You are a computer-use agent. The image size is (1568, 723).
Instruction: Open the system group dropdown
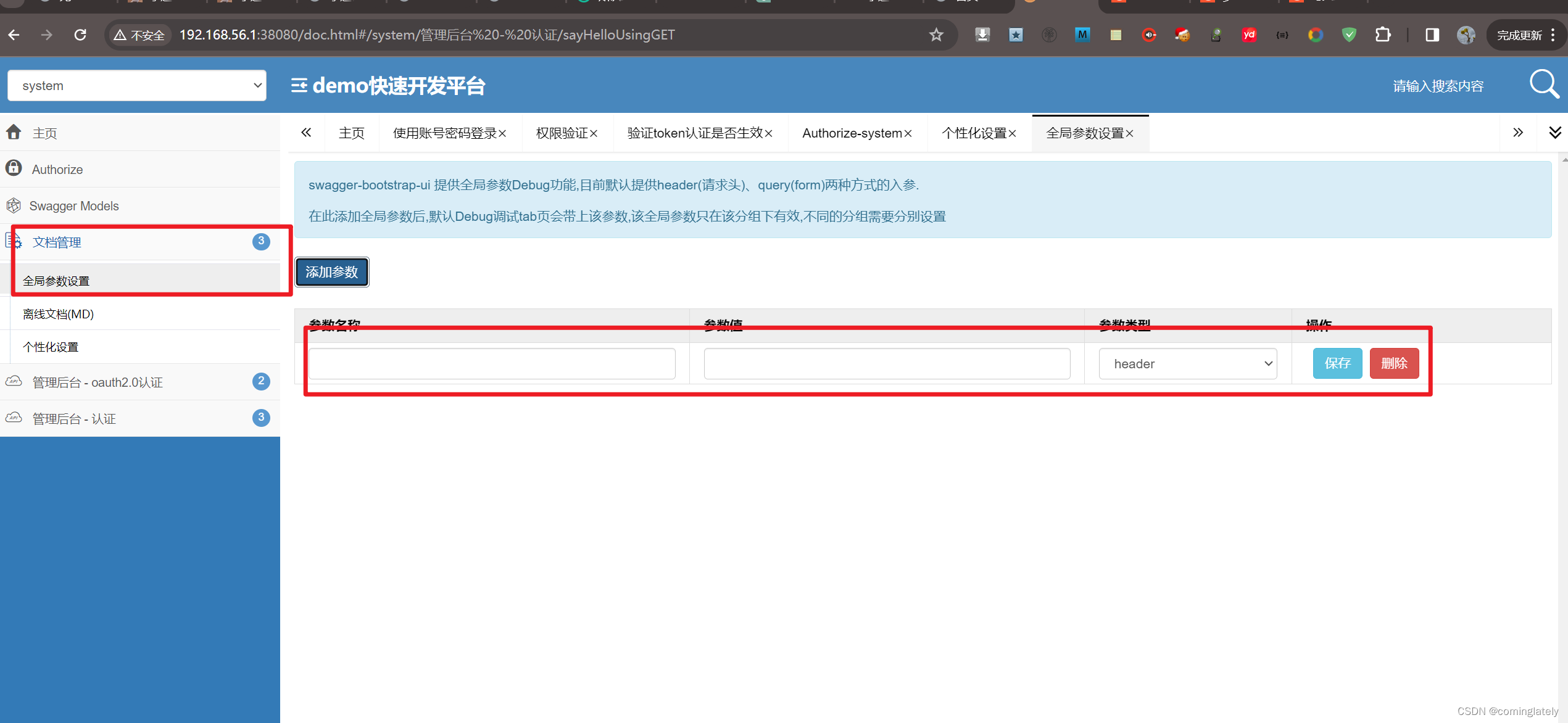pyautogui.click(x=137, y=85)
